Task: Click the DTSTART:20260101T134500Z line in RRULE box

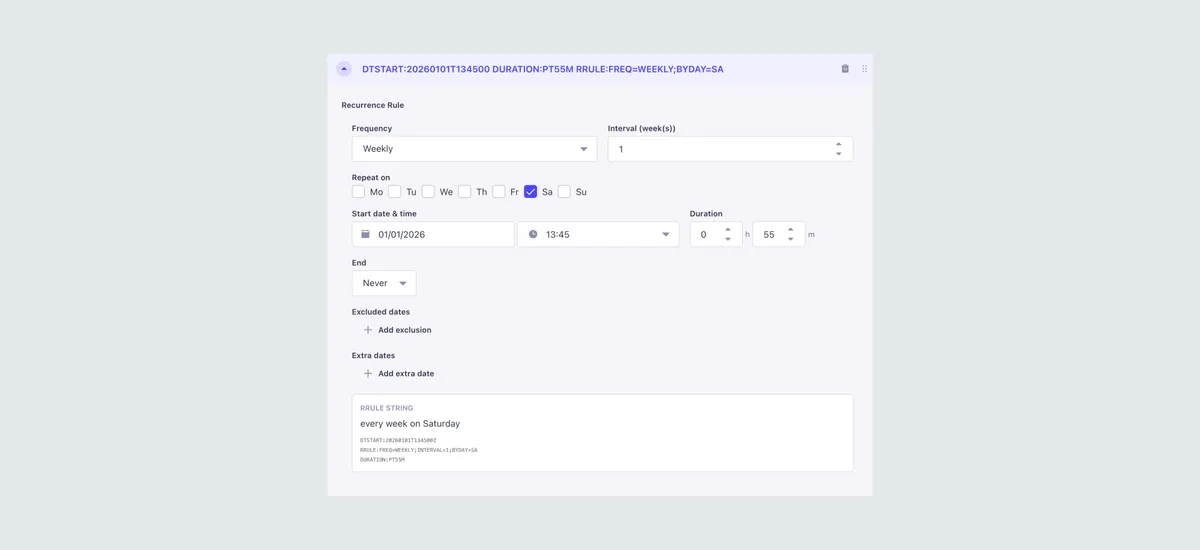Action: coord(398,440)
